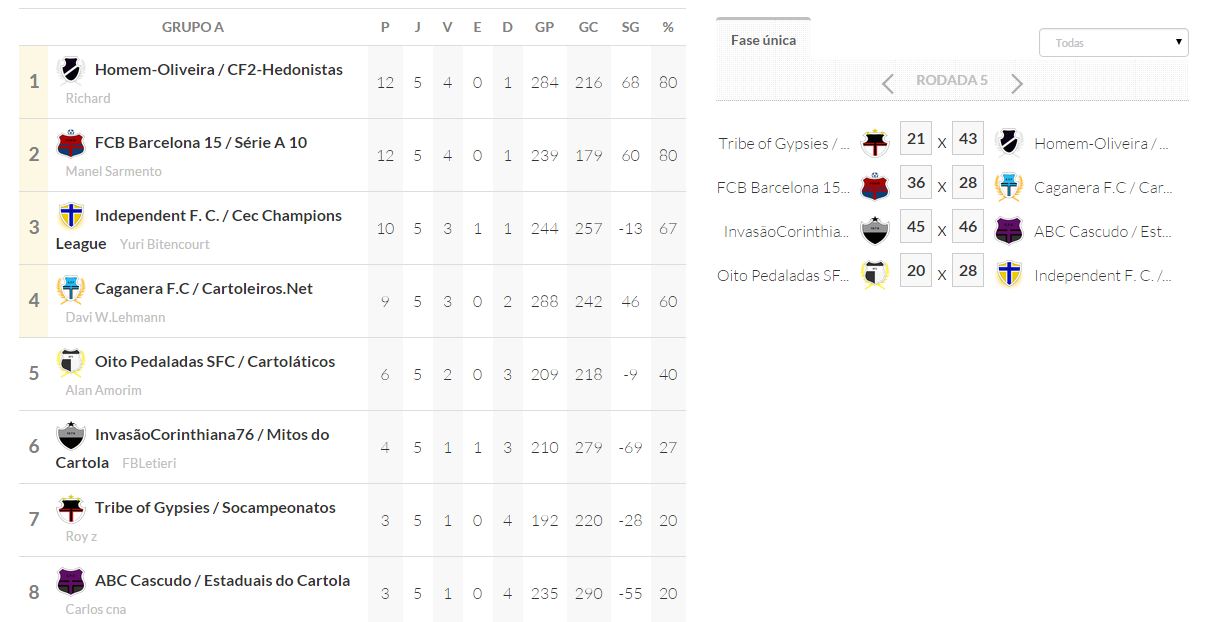Click InvasãoCorinthiana76 crest in standings table
The width and height of the screenshot is (1213, 622).
click(x=70, y=435)
